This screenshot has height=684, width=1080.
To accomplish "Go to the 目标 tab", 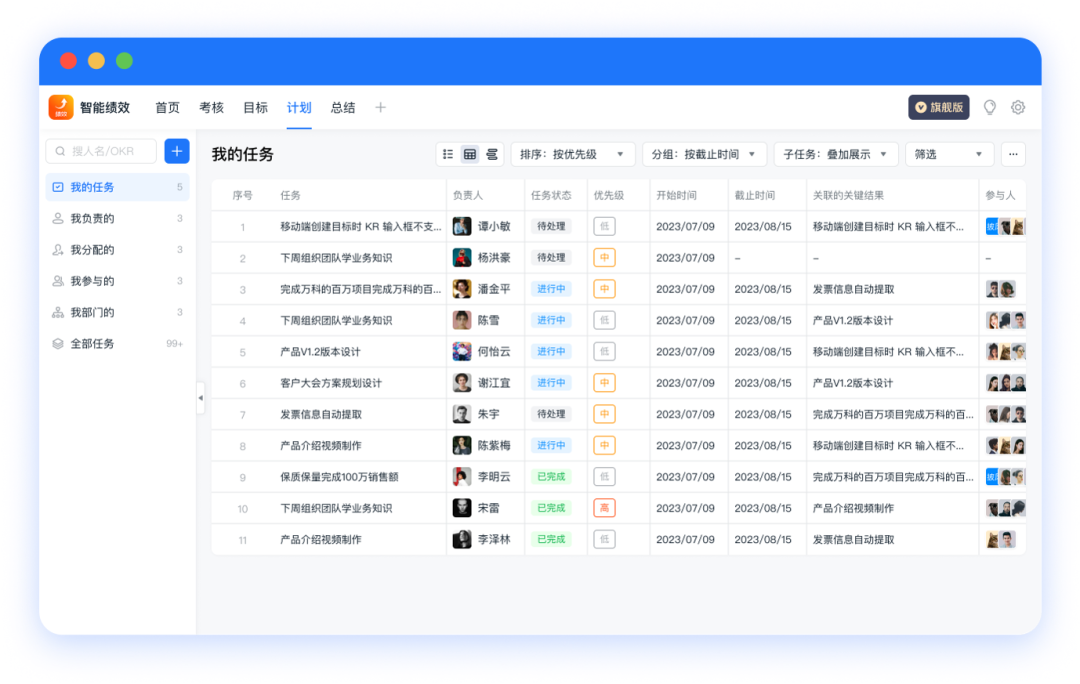I will (256, 107).
